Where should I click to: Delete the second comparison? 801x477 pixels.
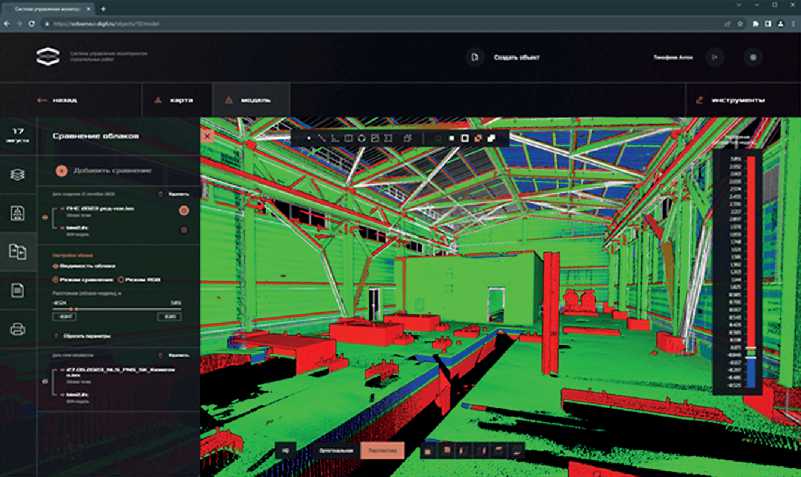click(x=175, y=355)
